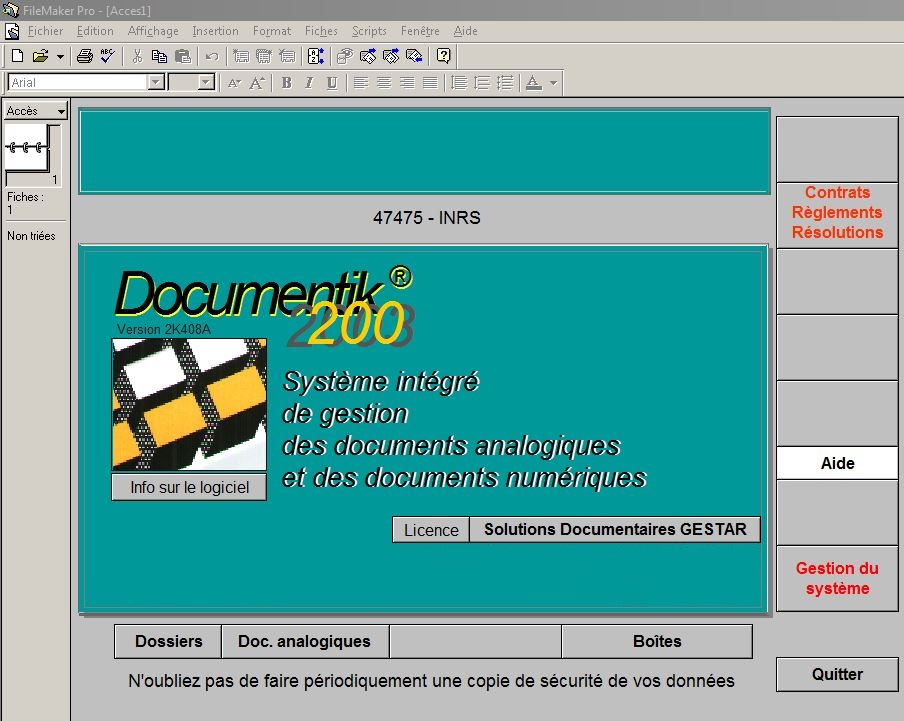Justify text alignment
This screenshot has height=721, width=904.
point(430,83)
